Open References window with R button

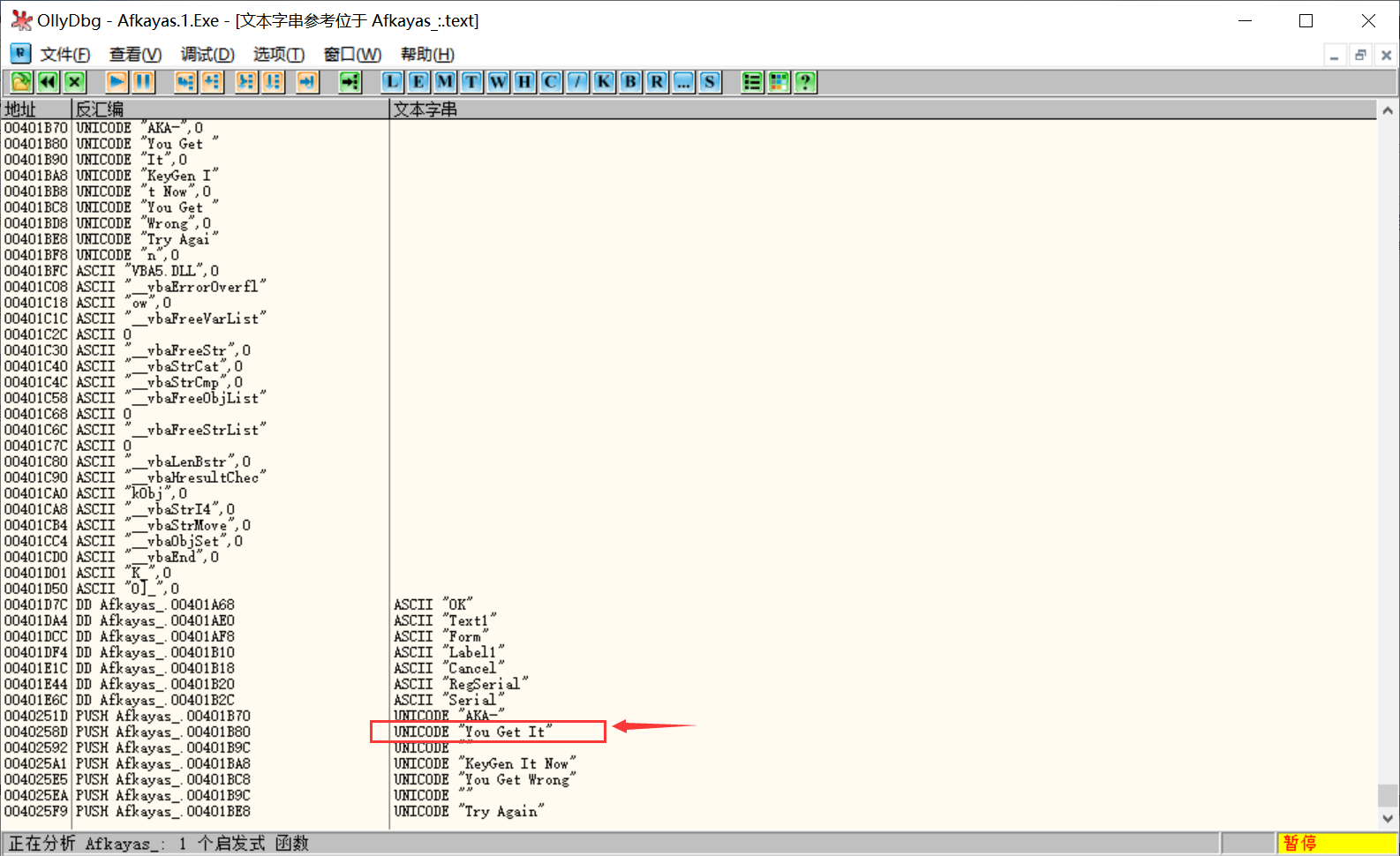(x=657, y=82)
